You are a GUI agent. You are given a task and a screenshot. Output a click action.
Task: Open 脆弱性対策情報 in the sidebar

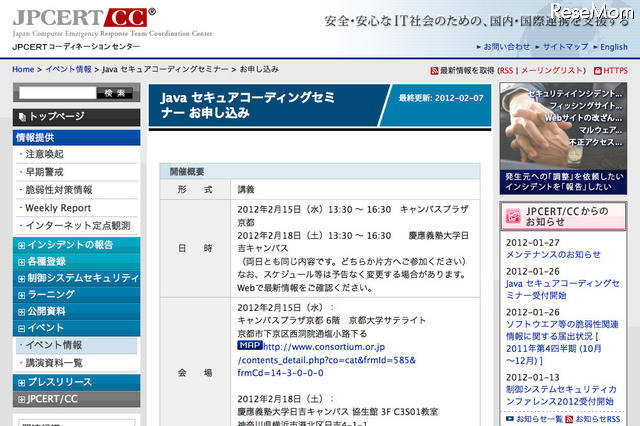[x=59, y=190]
